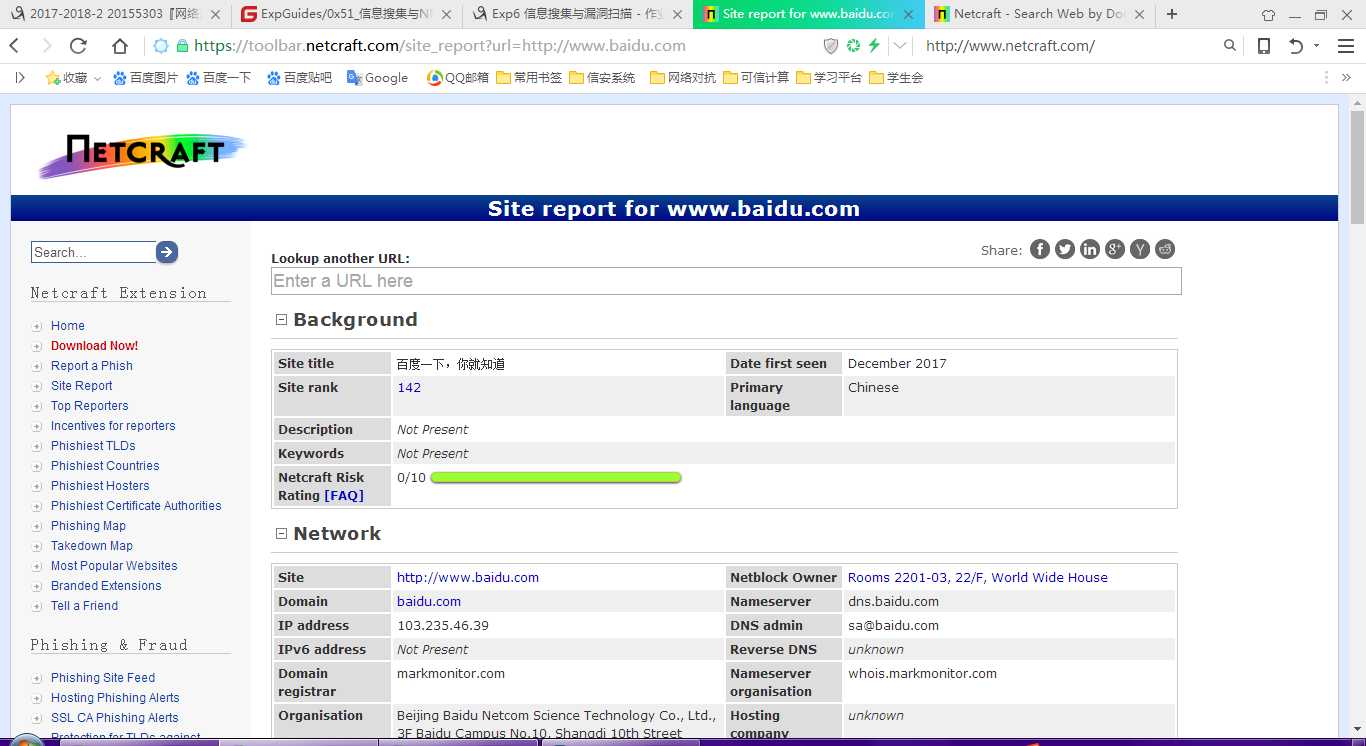Click the dns.baidu.com nameserver value
The width and height of the screenshot is (1366, 746).
[893, 602]
